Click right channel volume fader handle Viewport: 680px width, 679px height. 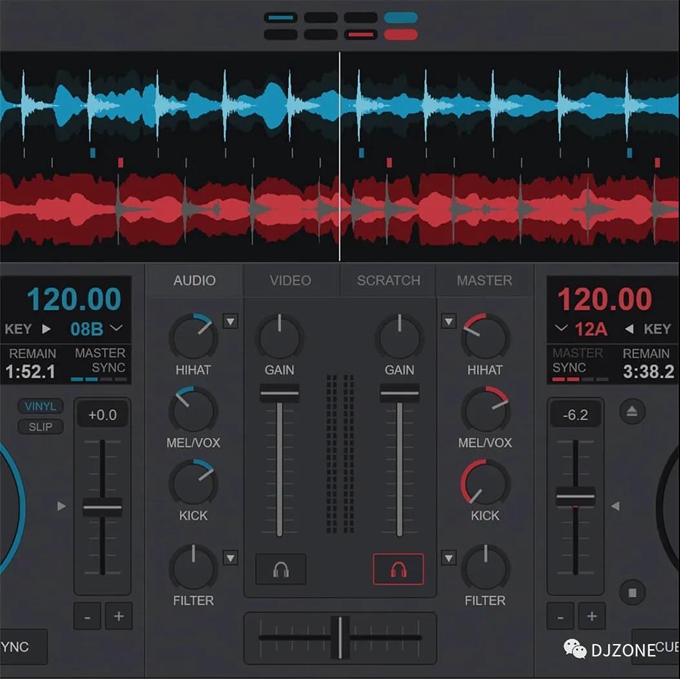399,393
